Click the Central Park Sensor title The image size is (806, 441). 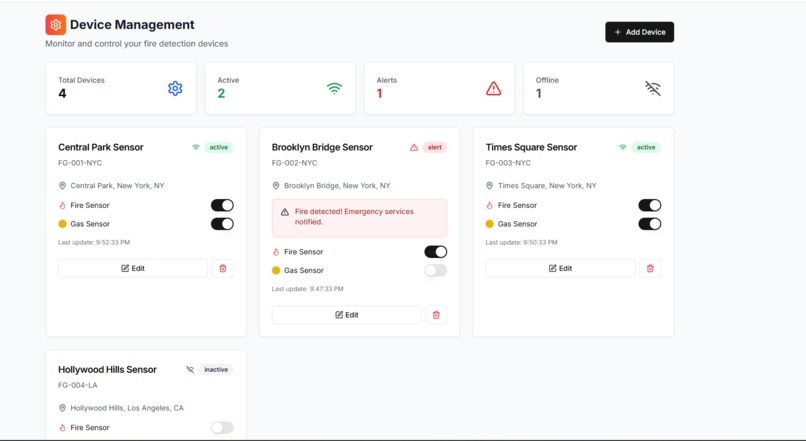tap(101, 147)
